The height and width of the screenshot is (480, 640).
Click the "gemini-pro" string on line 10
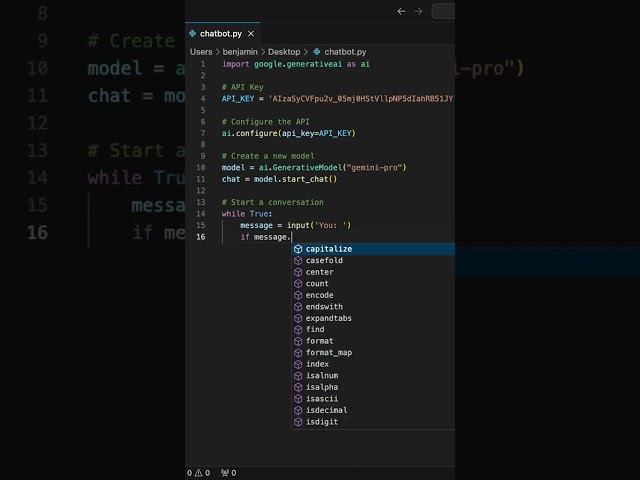click(375, 167)
